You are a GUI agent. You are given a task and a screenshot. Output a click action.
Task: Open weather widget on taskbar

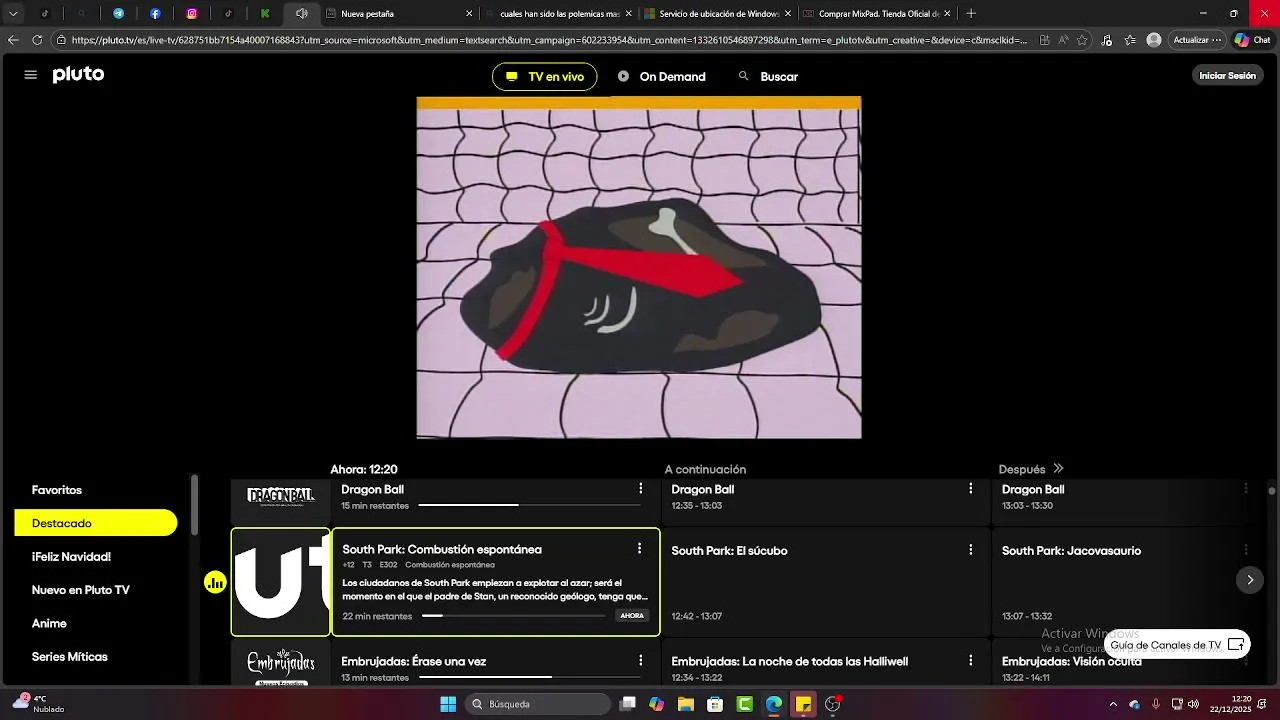[x=38, y=704]
